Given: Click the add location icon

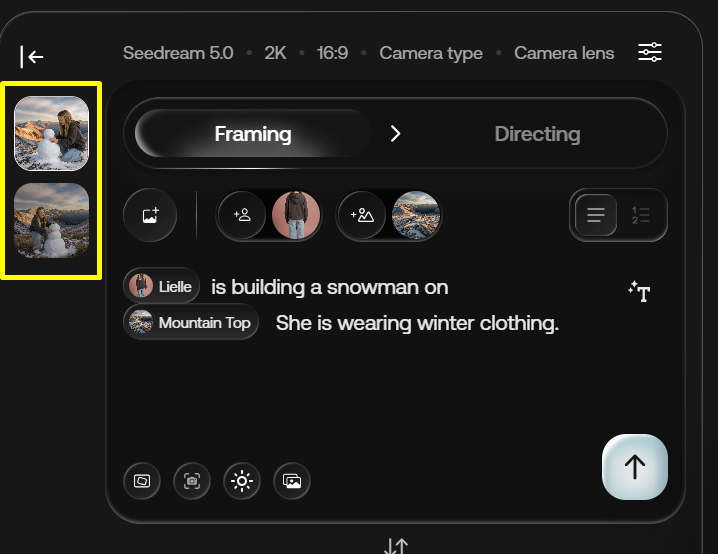Looking at the screenshot, I should 361,215.
